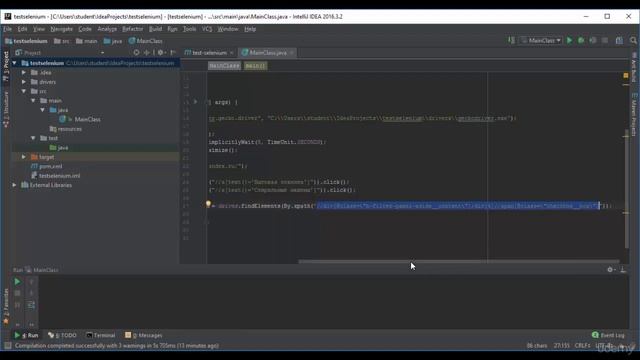The width and height of the screenshot is (640, 360).
Task: Open the File menu
Action: 8,29
